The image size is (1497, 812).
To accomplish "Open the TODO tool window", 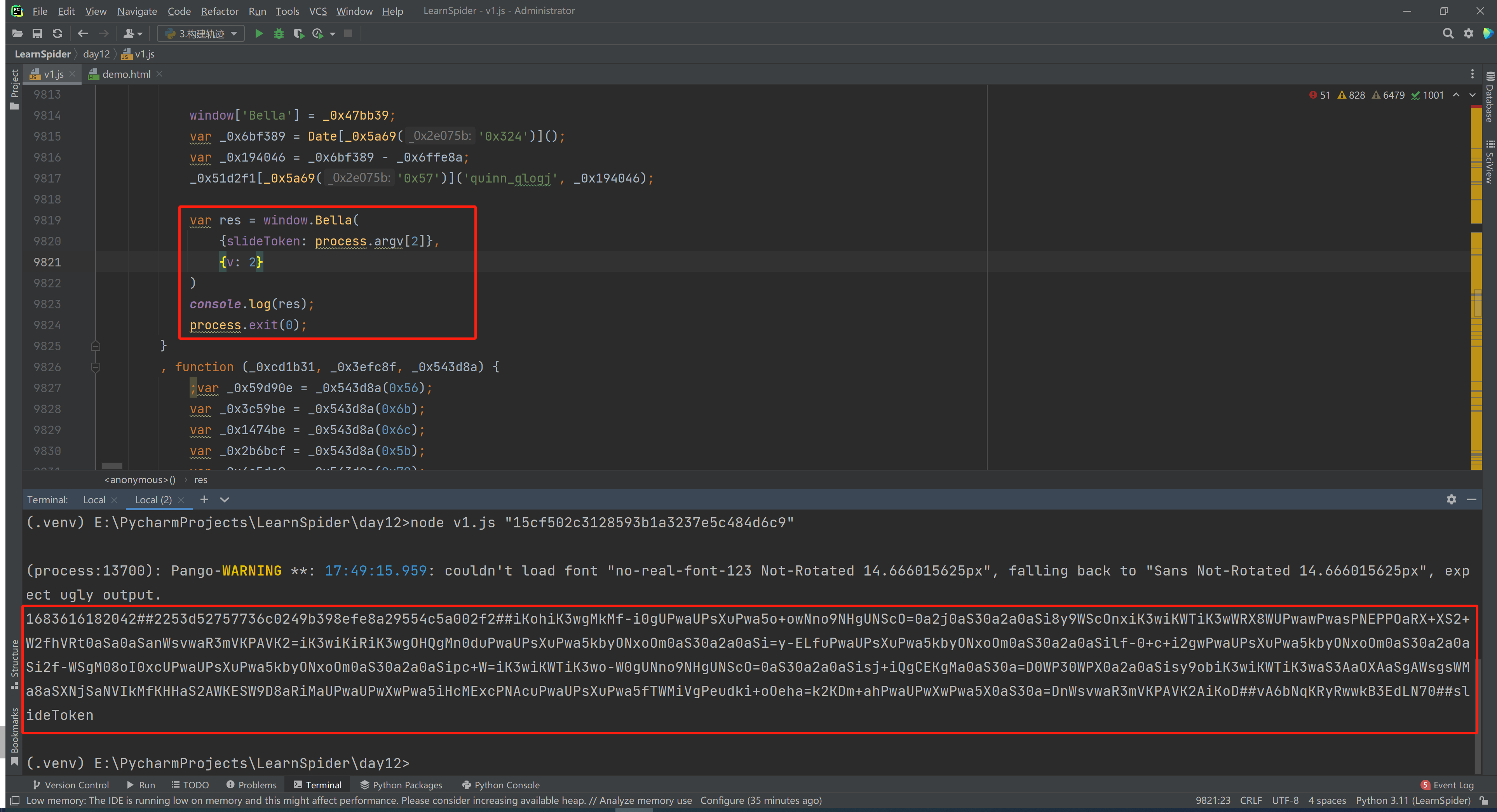I will (x=190, y=785).
